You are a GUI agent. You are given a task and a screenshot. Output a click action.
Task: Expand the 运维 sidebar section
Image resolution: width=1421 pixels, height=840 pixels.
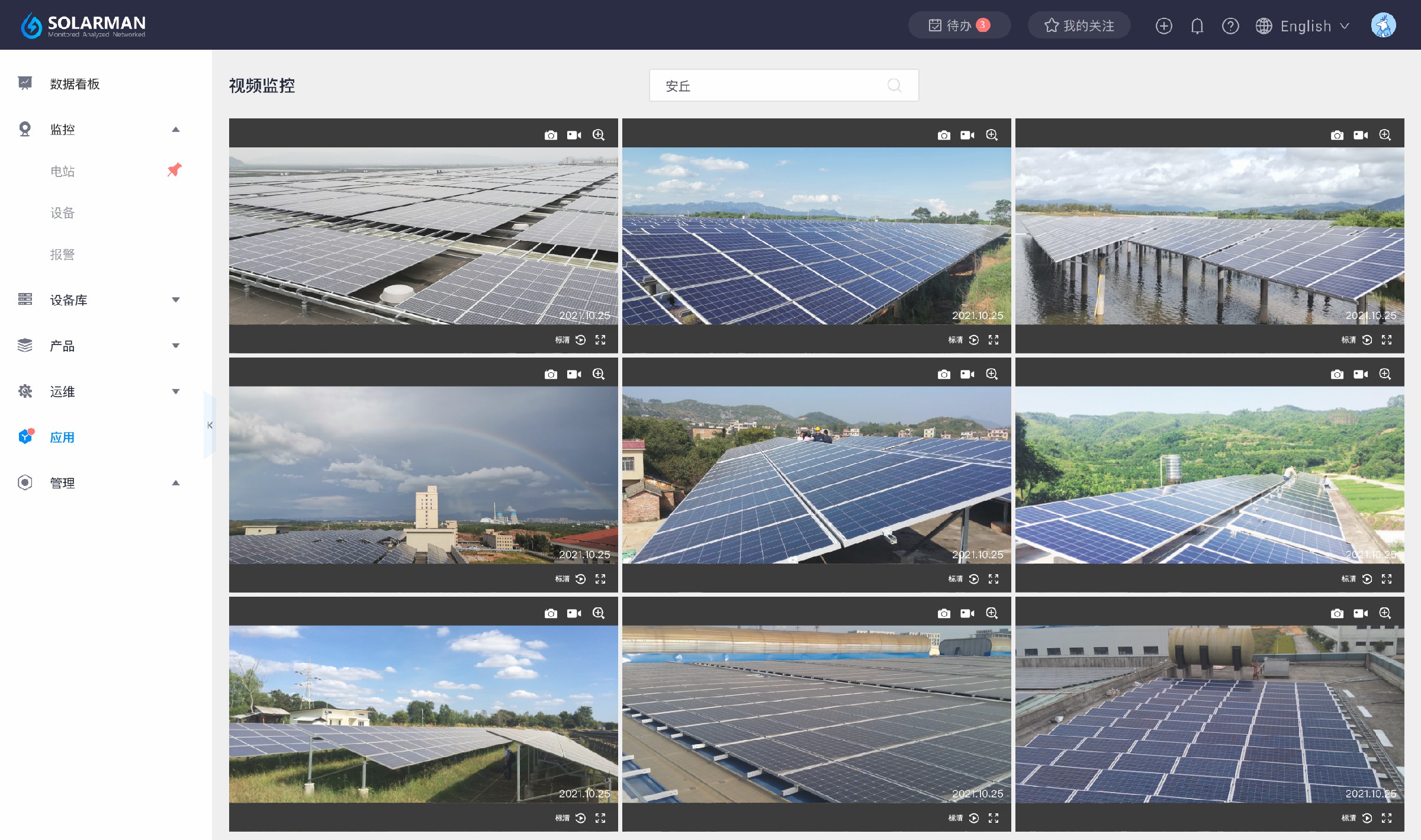[176, 391]
